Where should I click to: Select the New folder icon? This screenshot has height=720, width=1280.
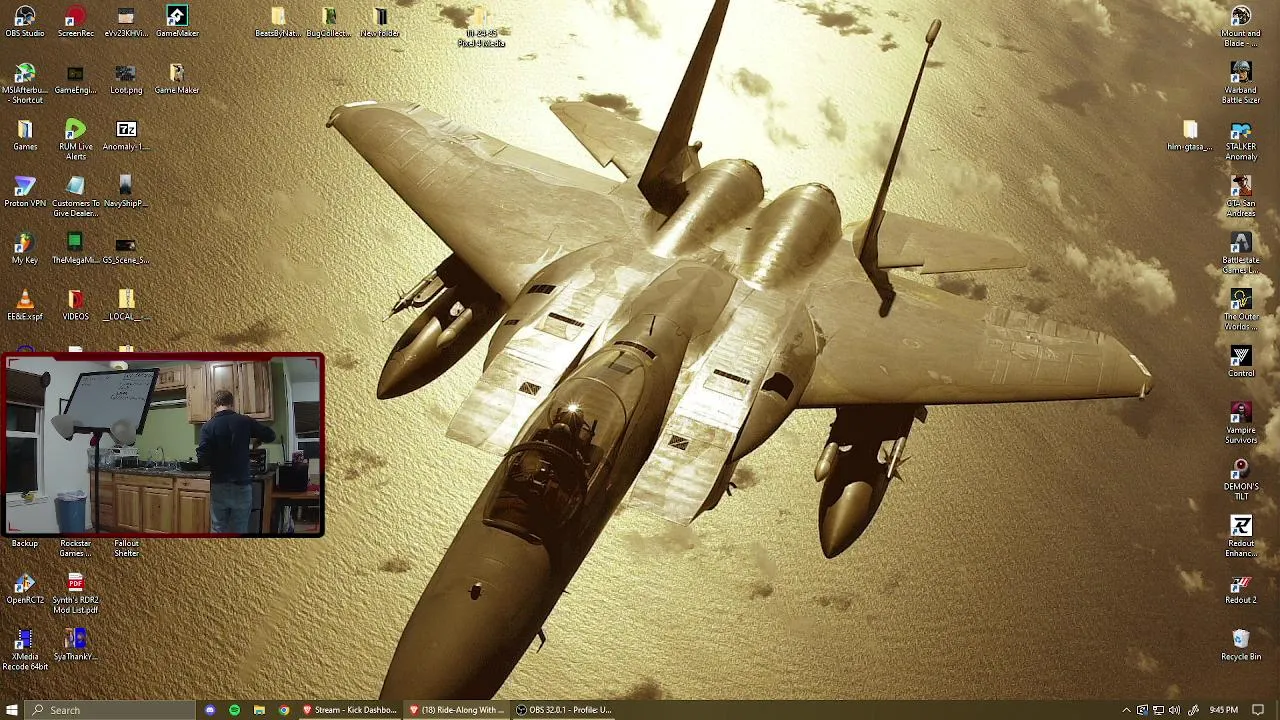(380, 21)
